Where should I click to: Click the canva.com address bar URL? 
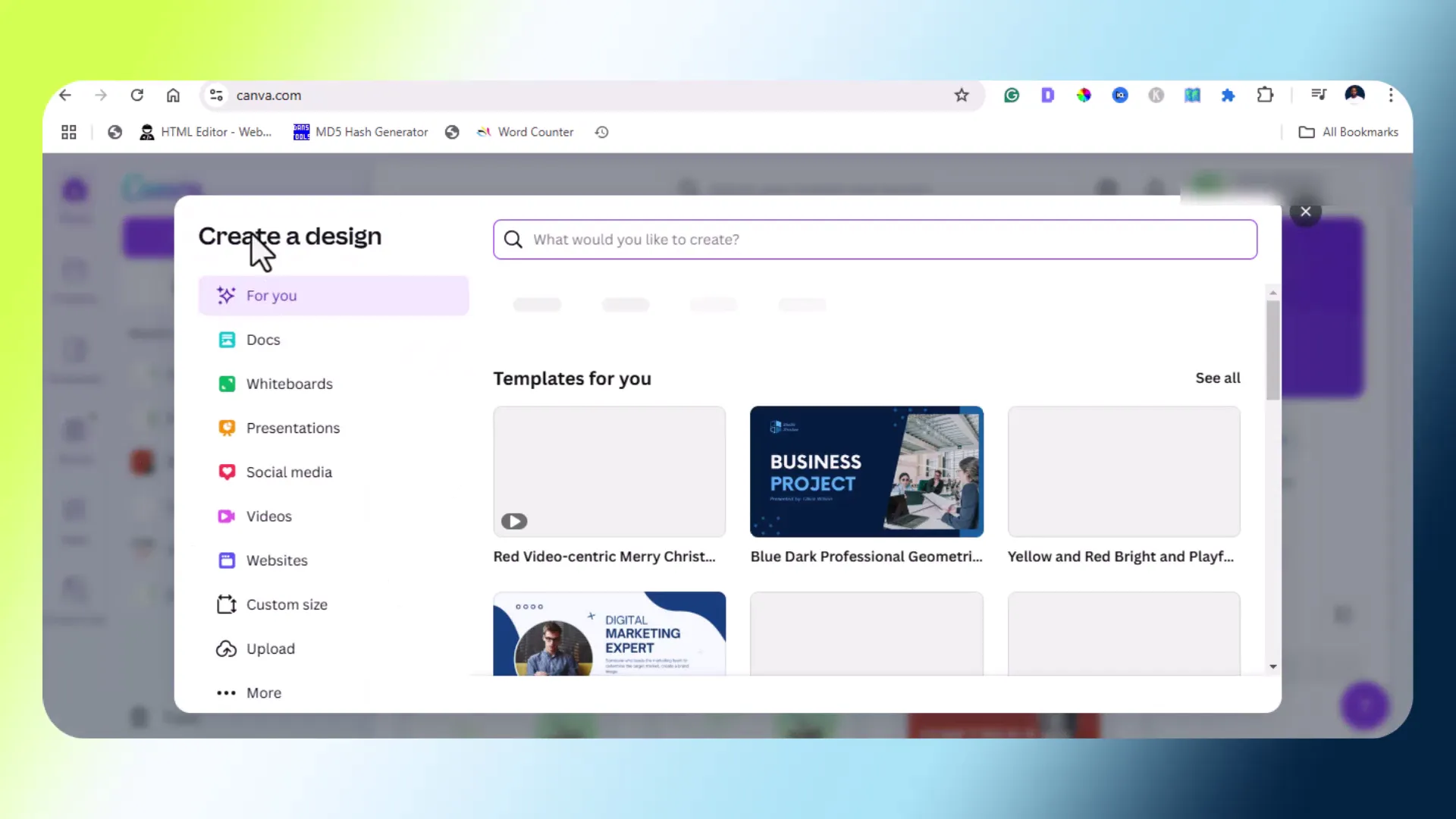click(268, 96)
